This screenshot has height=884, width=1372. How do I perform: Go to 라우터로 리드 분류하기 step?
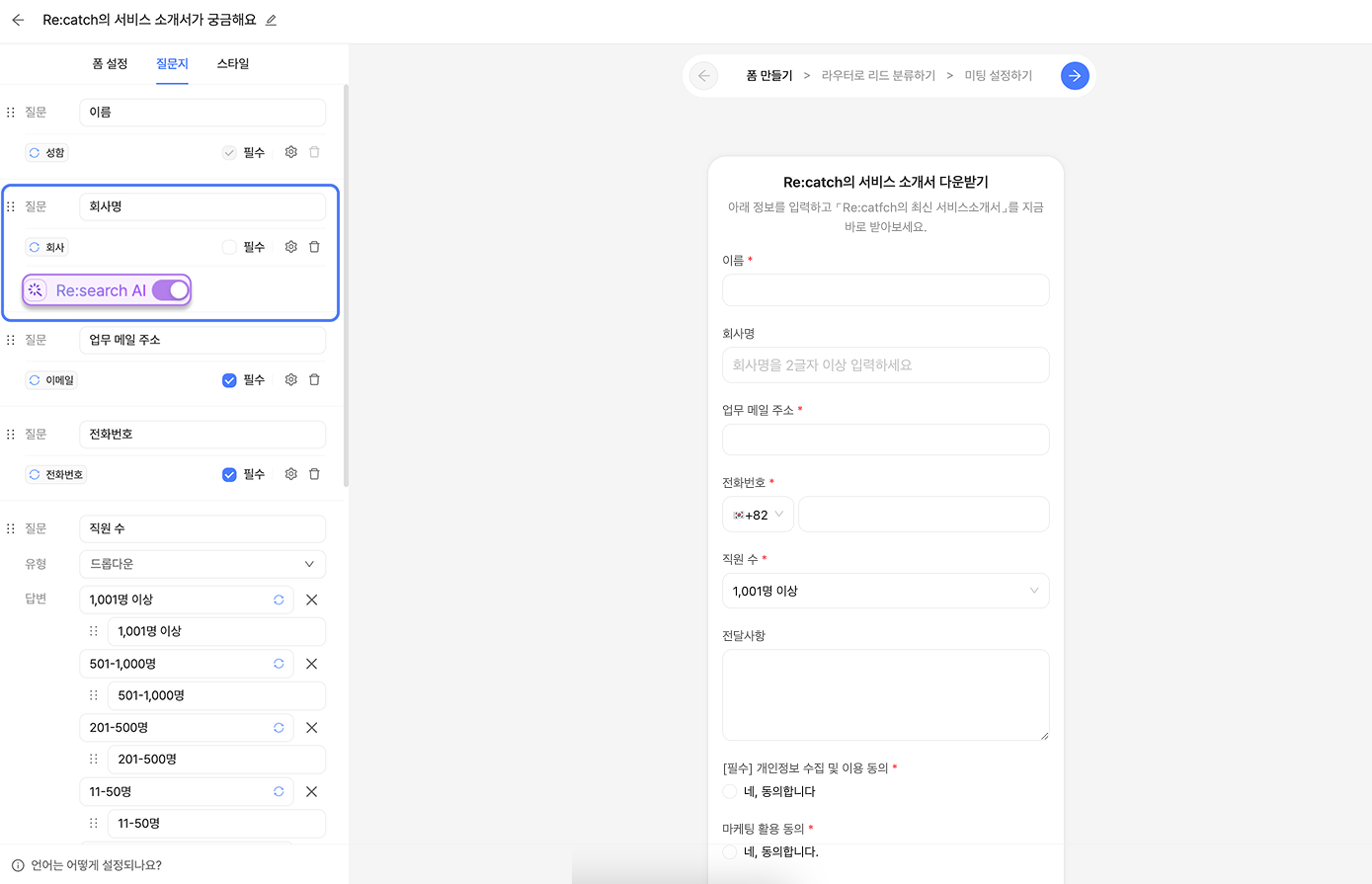(x=878, y=75)
